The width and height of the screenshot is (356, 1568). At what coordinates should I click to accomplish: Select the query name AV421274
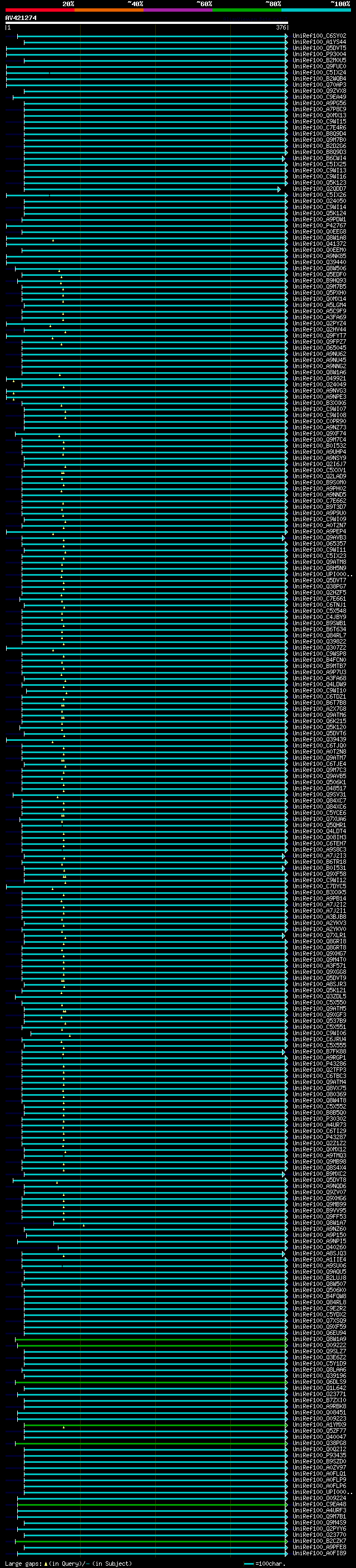[21, 18]
